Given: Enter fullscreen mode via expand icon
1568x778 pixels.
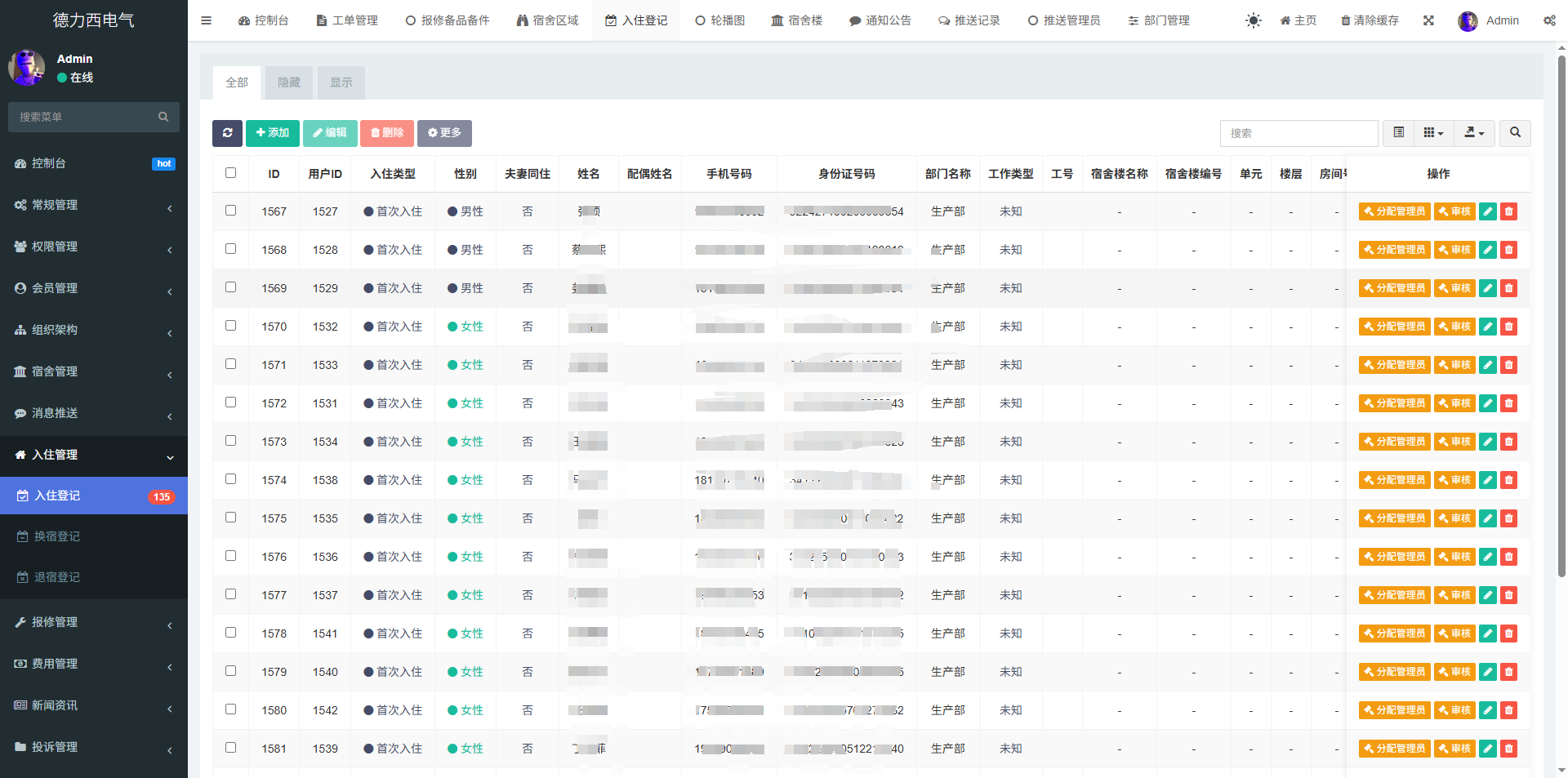Looking at the screenshot, I should point(1428,20).
